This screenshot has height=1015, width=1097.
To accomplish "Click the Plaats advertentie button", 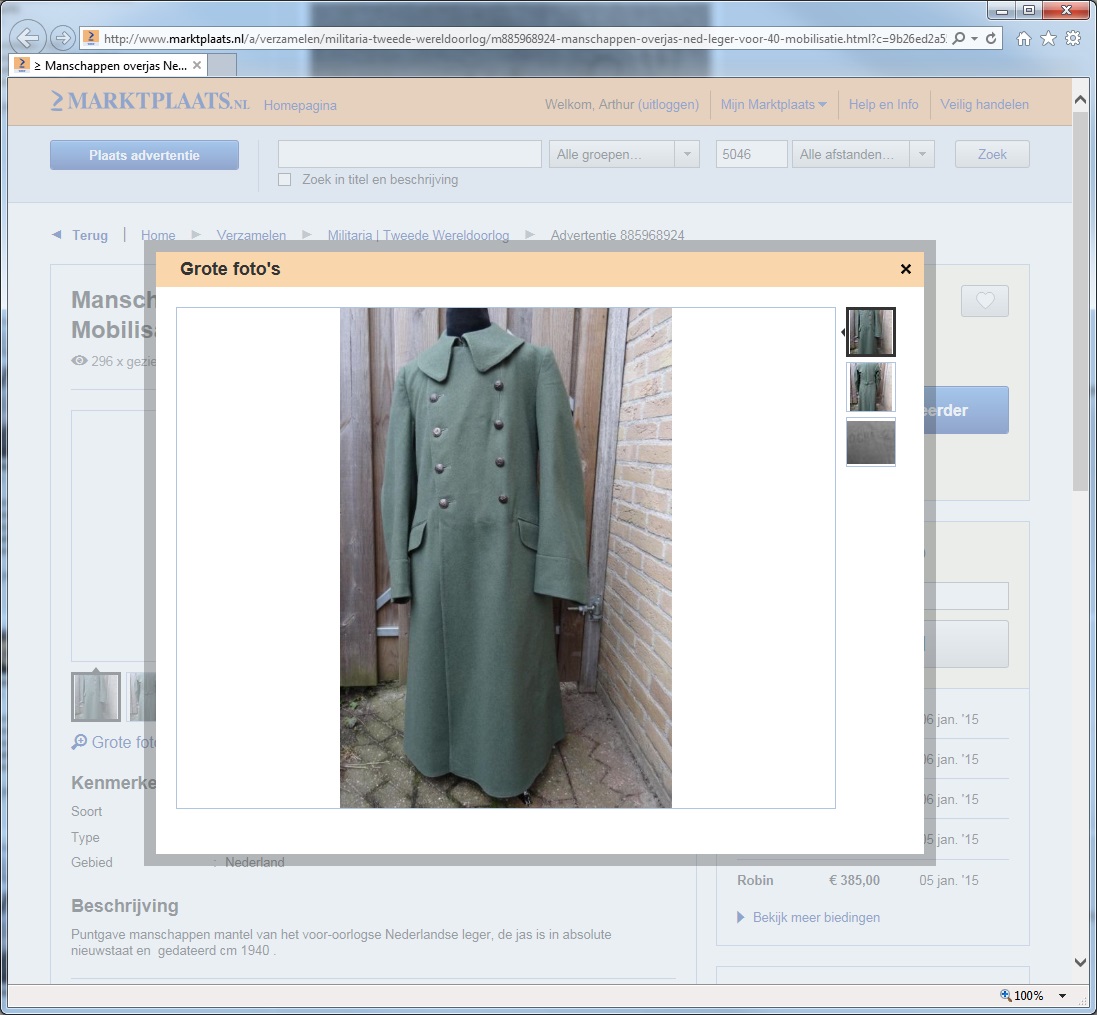I will (144, 155).
